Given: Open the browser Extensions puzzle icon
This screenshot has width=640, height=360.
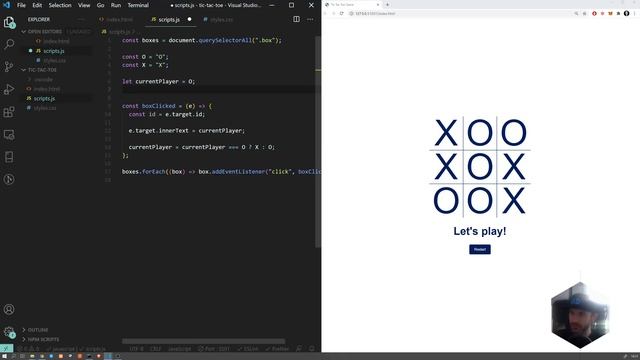Looking at the screenshot, I should coord(618,13).
